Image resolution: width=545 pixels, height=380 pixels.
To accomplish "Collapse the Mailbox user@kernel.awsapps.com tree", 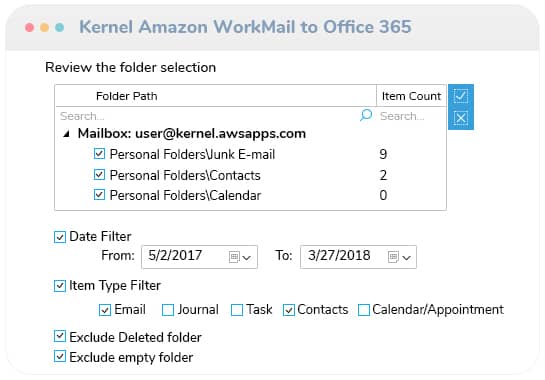I will point(66,134).
